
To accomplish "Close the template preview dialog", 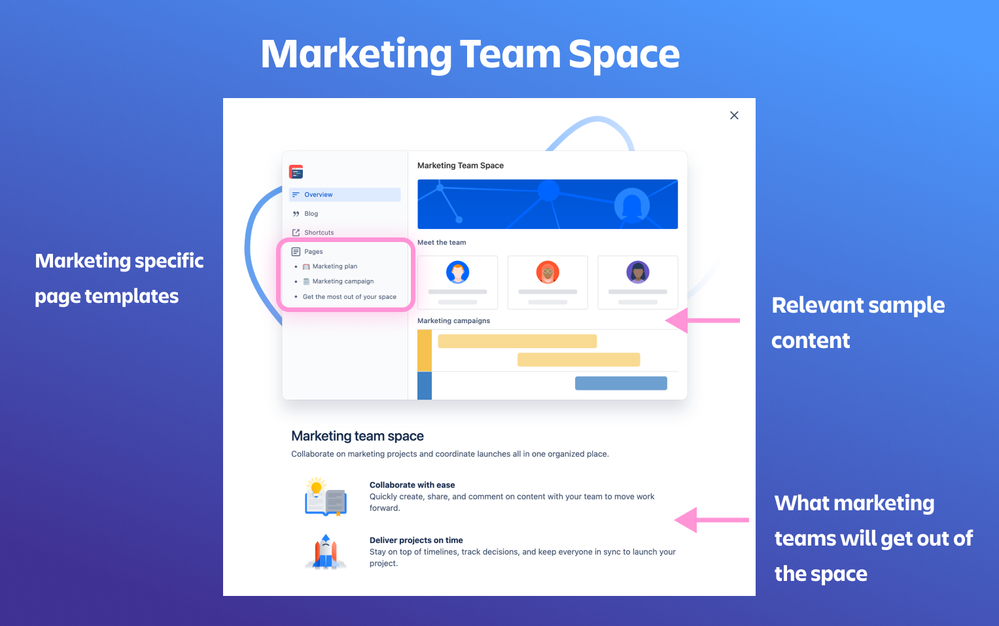I will (x=734, y=115).
